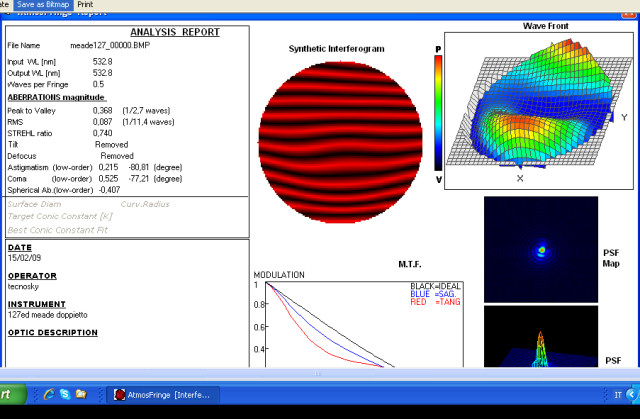Click the horizontal splitter grip

[x=318, y=373]
